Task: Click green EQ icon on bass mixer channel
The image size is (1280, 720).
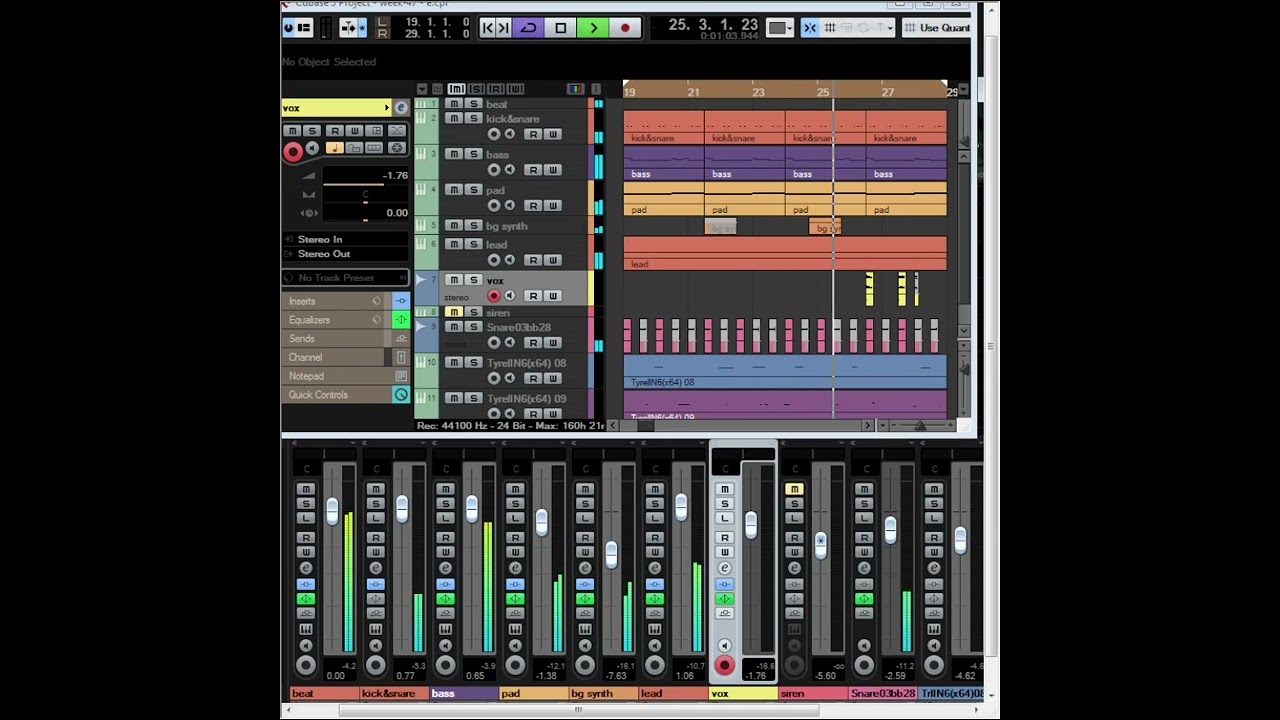Action: 445,599
